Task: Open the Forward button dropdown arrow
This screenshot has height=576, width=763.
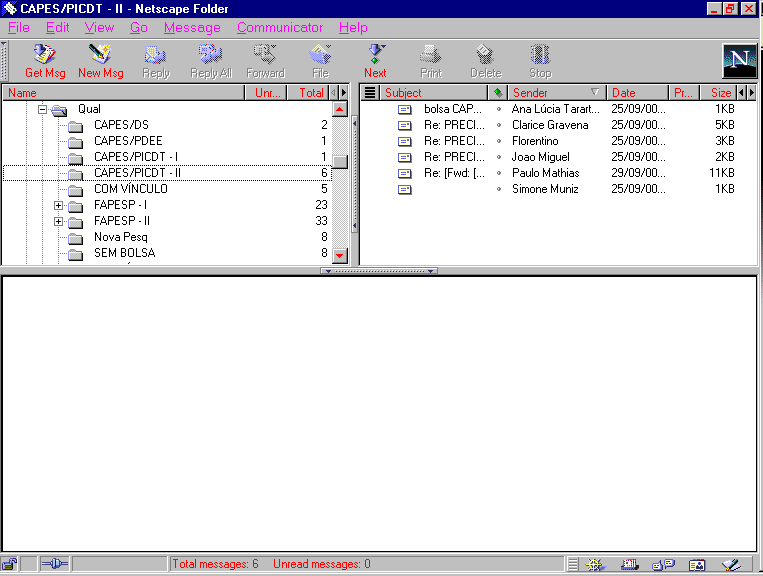Action: coord(274,47)
